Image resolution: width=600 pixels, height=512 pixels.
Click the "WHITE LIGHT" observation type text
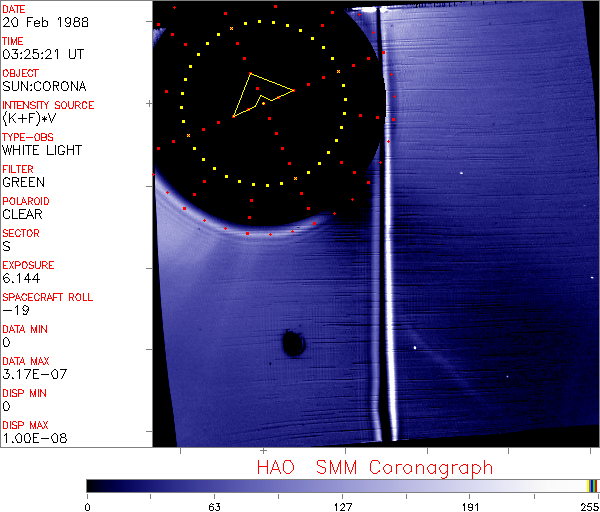(41, 150)
